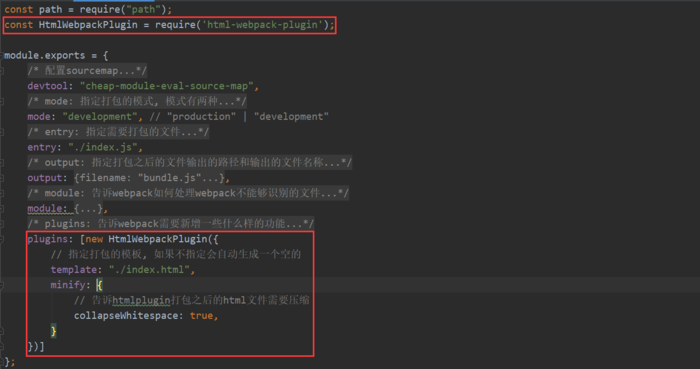Click the "cheap-module-eval-source-map" string
This screenshot has height=369, width=700.
click(x=167, y=86)
